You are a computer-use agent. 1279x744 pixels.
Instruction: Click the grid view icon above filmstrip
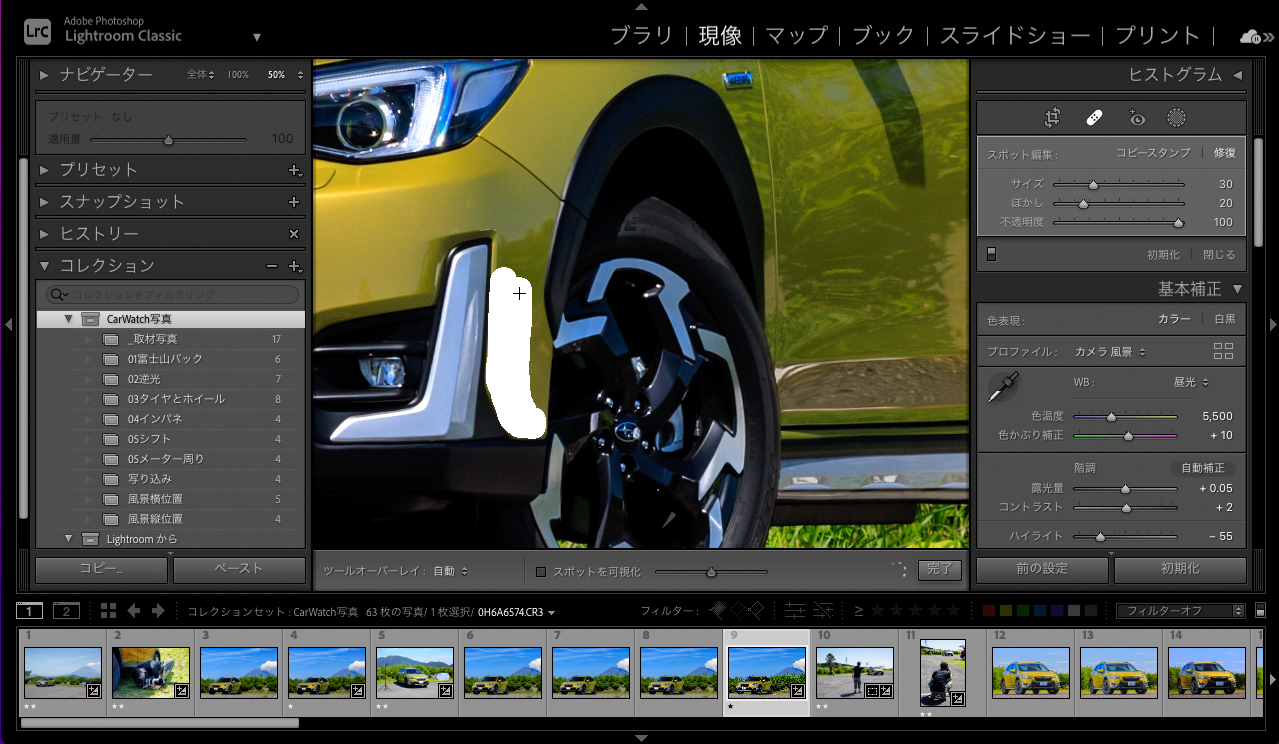(x=108, y=611)
